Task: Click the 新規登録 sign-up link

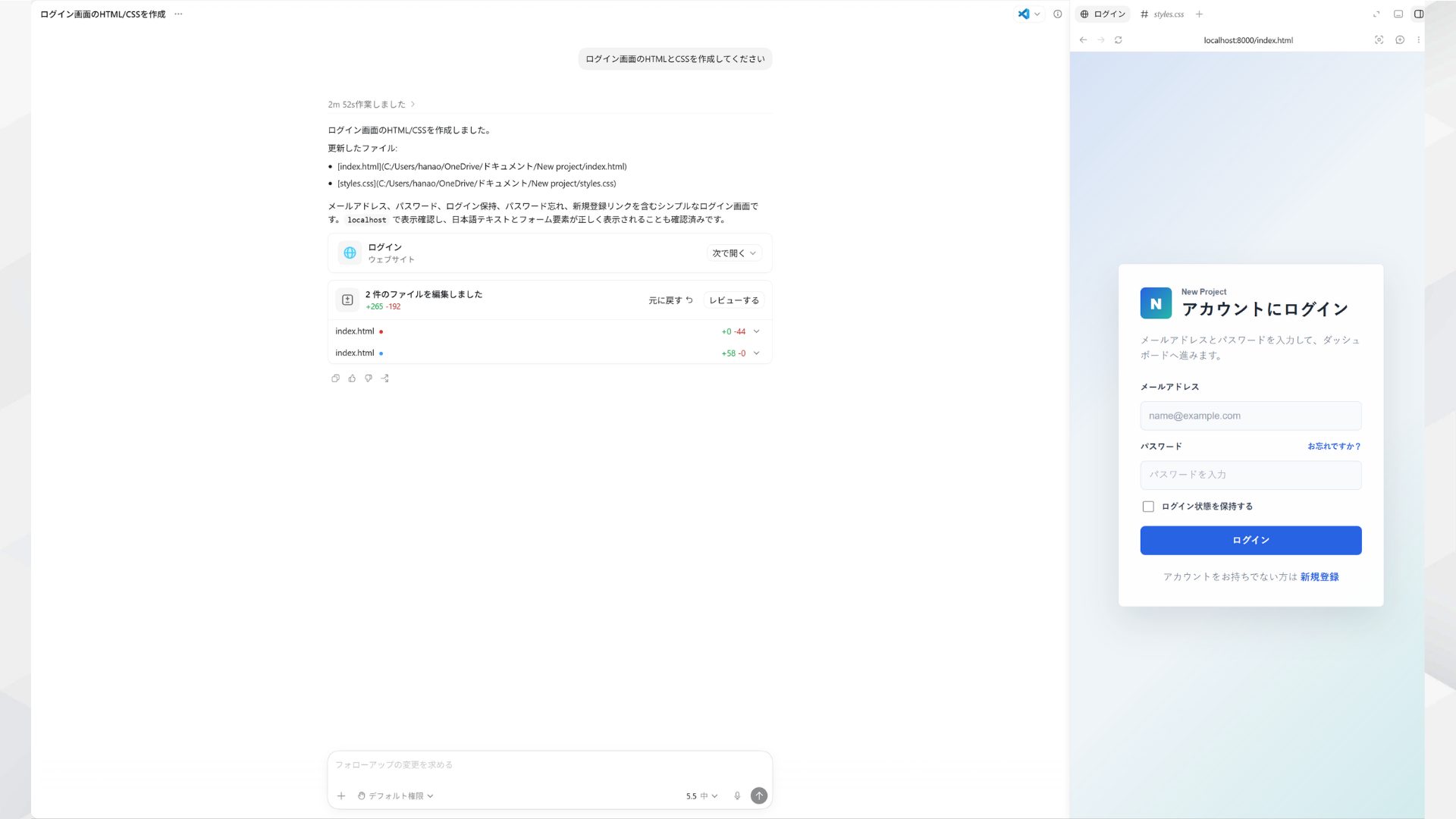Action: tap(1319, 577)
